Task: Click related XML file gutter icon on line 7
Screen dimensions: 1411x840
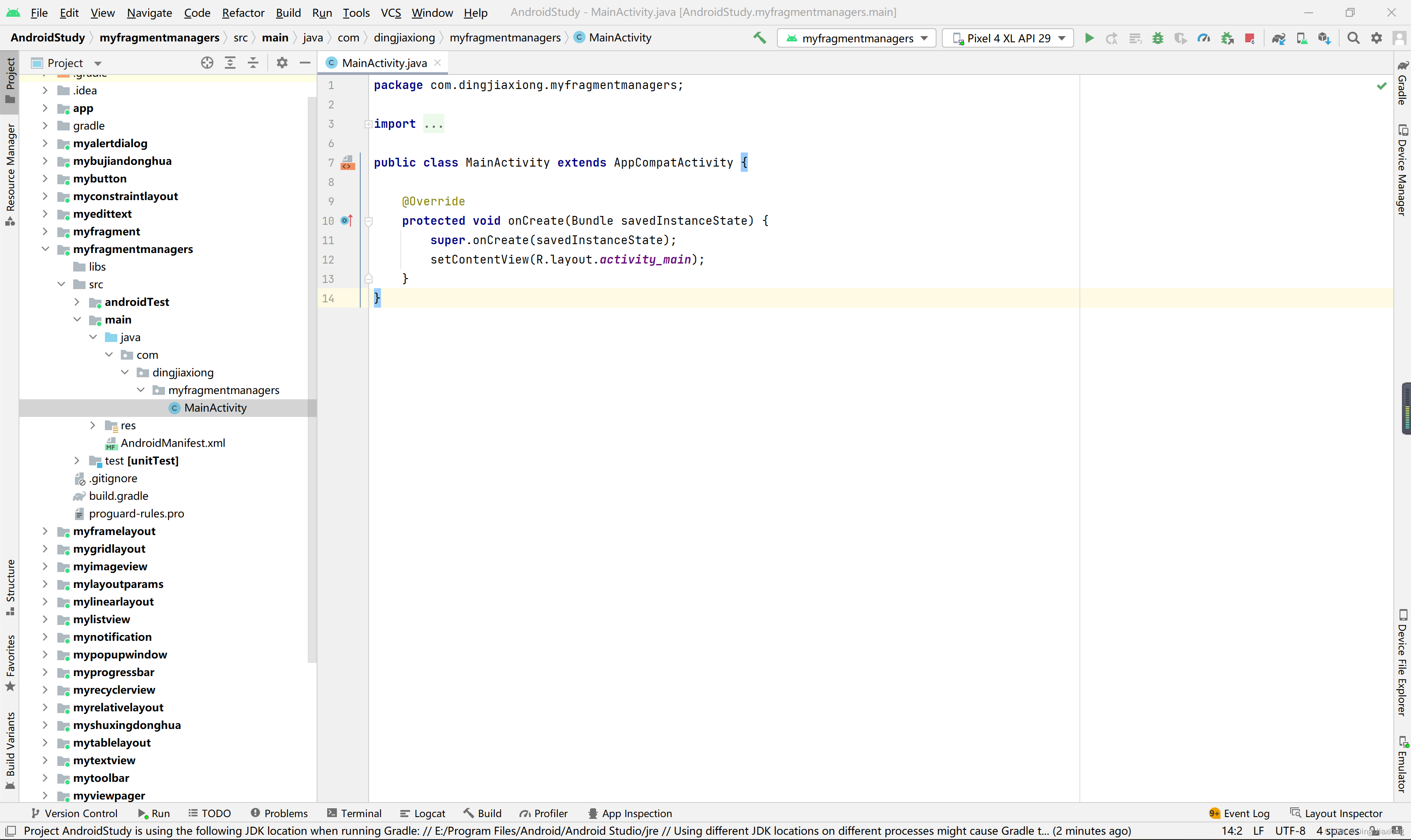Action: click(x=347, y=163)
